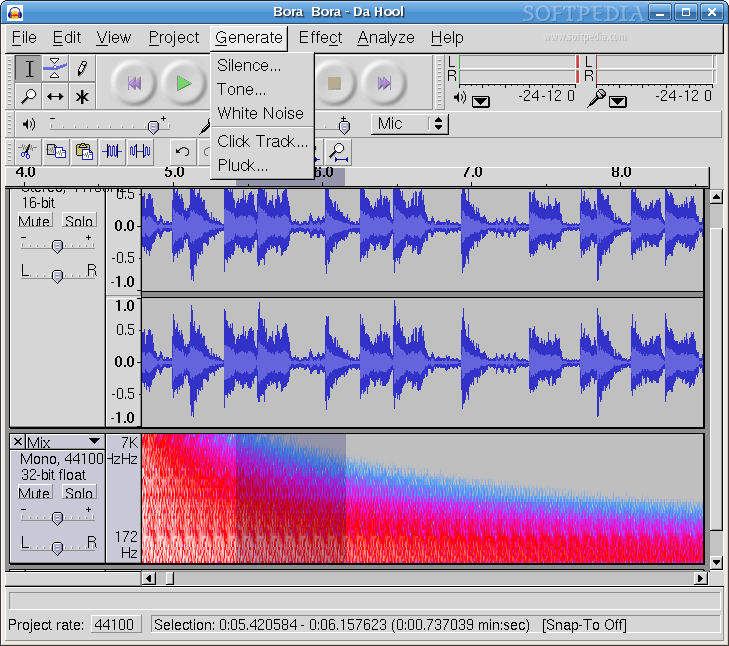Open input meter dropdown arrow
The height and width of the screenshot is (646, 729).
(618, 101)
